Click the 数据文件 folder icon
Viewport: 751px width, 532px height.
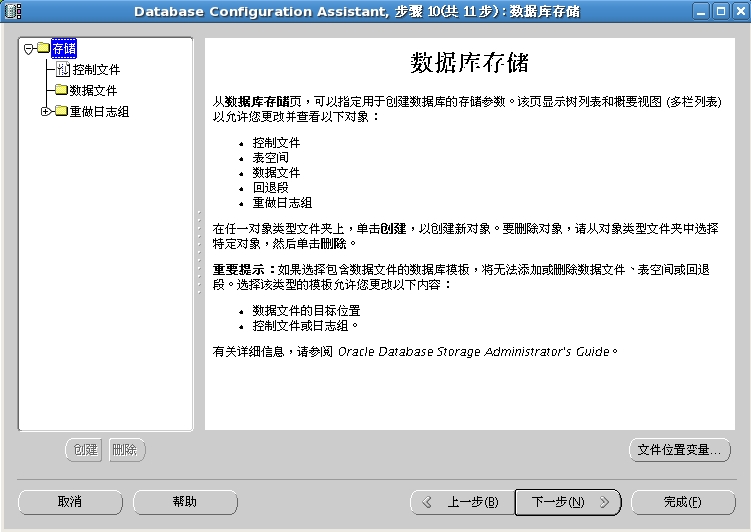(x=61, y=90)
